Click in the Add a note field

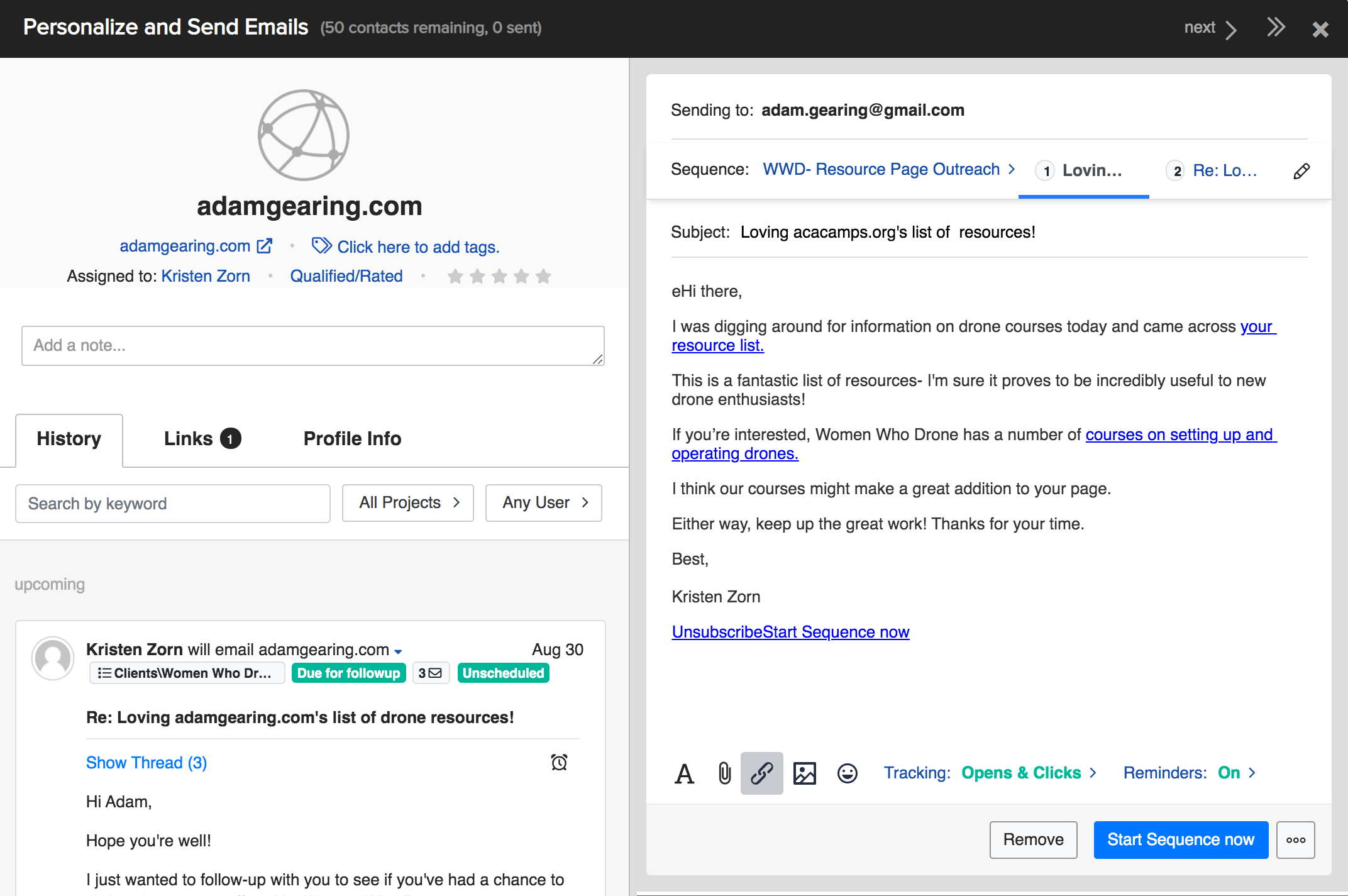pyautogui.click(x=312, y=345)
